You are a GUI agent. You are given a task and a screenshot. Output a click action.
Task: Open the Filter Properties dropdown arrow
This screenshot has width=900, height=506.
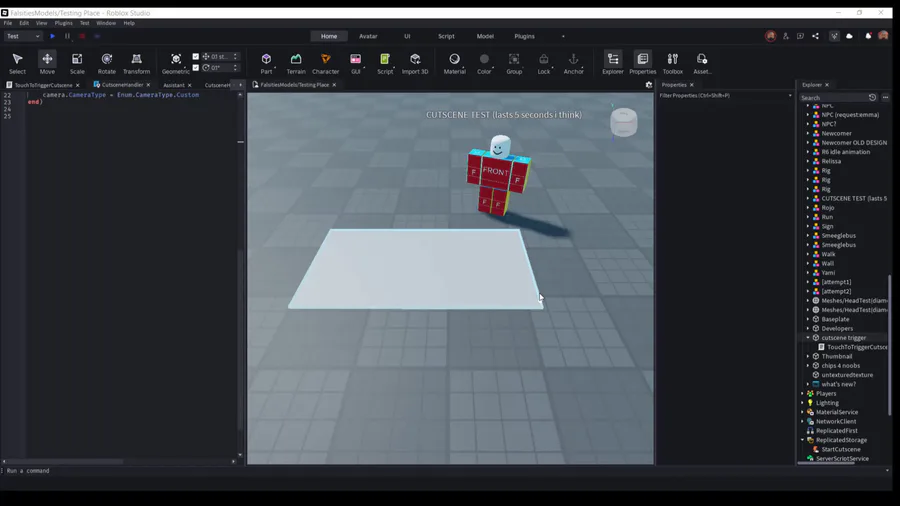click(790, 96)
